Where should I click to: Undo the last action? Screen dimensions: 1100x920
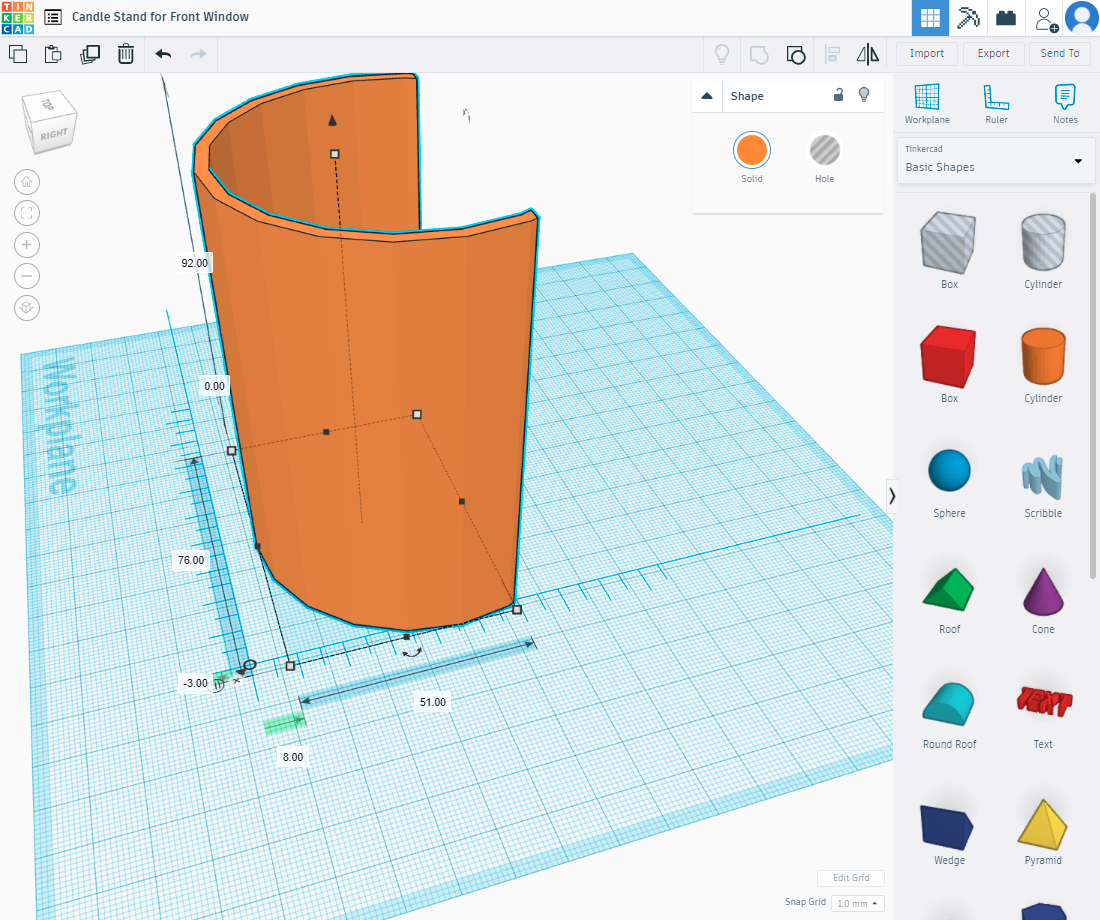click(163, 54)
